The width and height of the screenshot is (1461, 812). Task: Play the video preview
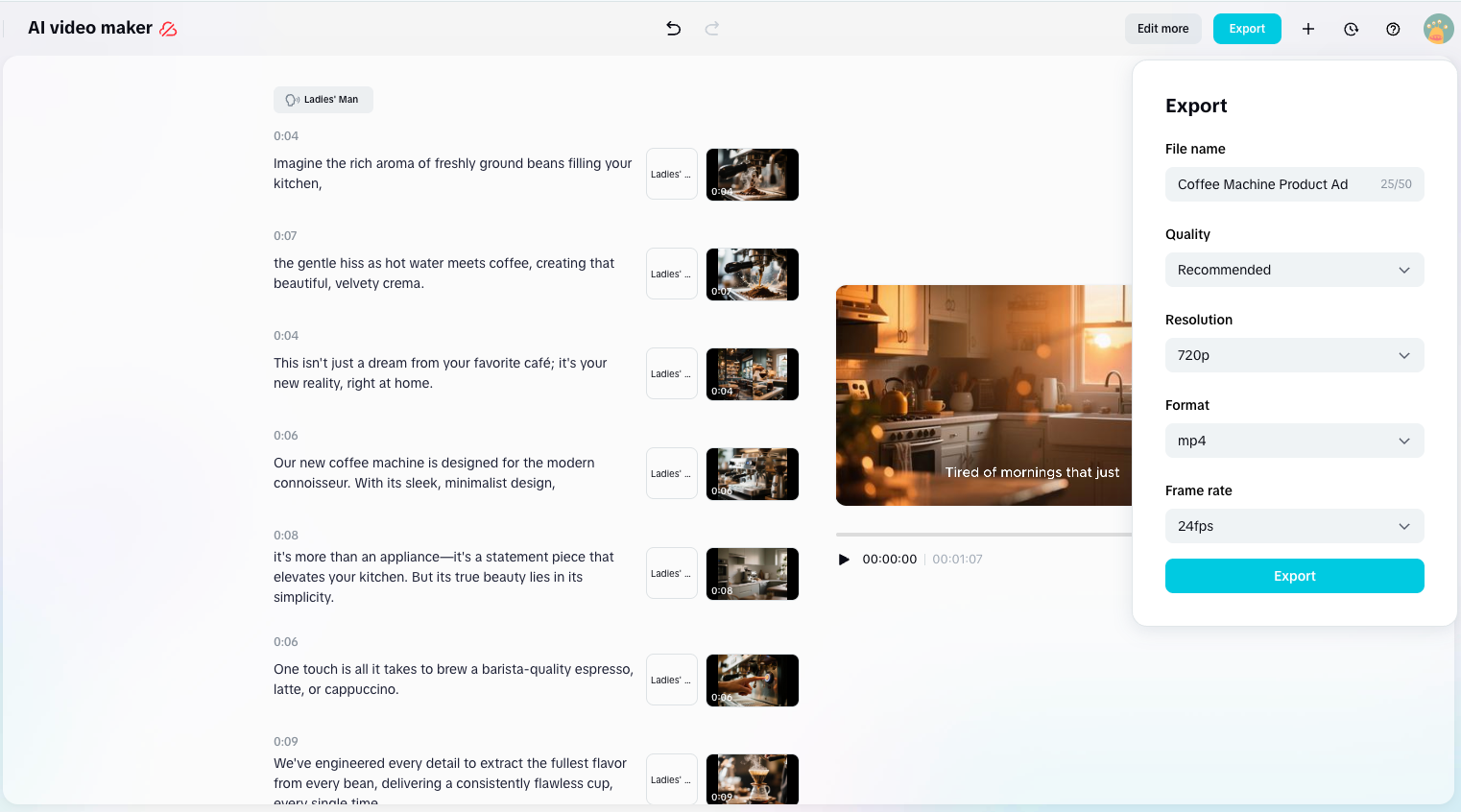(844, 559)
